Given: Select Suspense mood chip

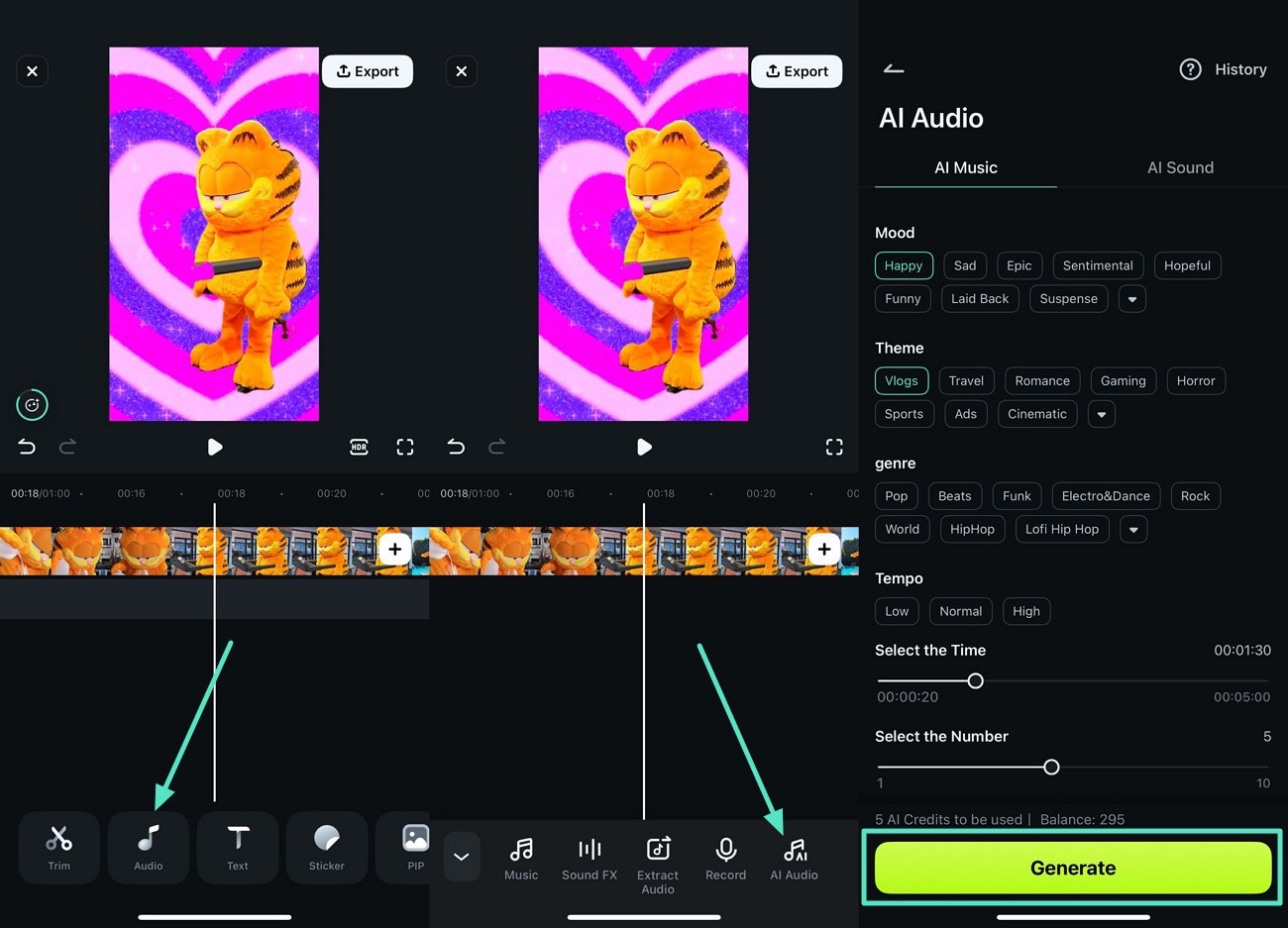Looking at the screenshot, I should point(1068,298).
